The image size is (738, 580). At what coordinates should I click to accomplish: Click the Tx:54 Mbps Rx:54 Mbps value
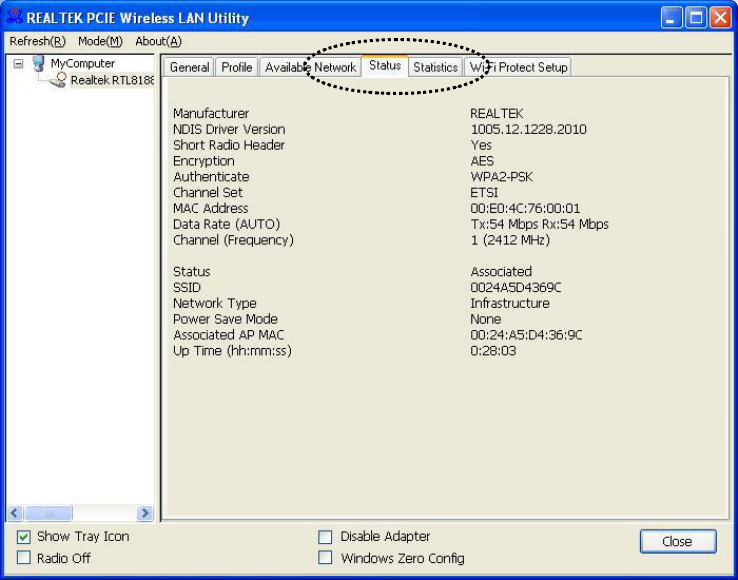point(539,224)
